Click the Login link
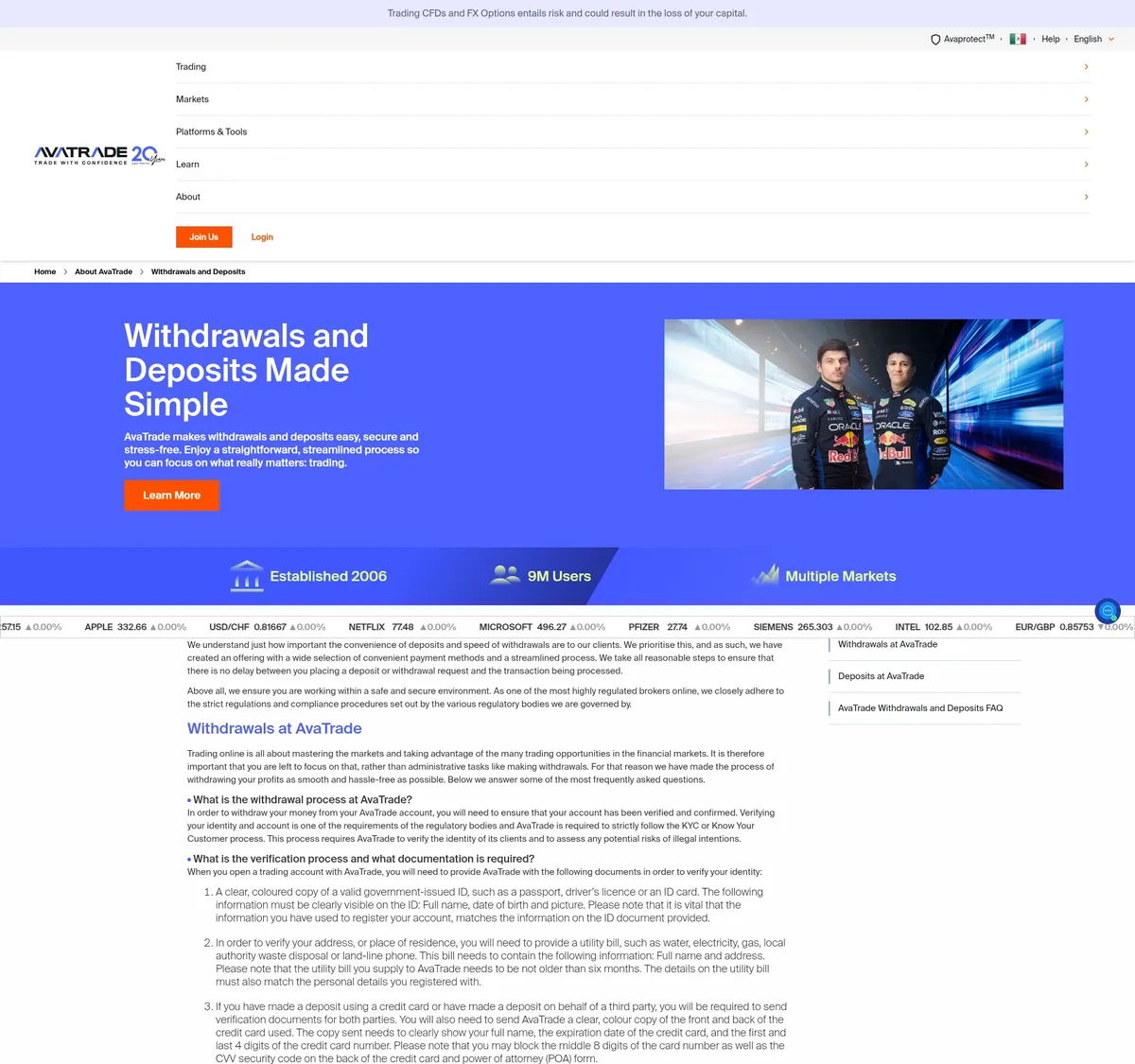Screen dimensions: 1135x1064 pyautogui.click(x=262, y=237)
